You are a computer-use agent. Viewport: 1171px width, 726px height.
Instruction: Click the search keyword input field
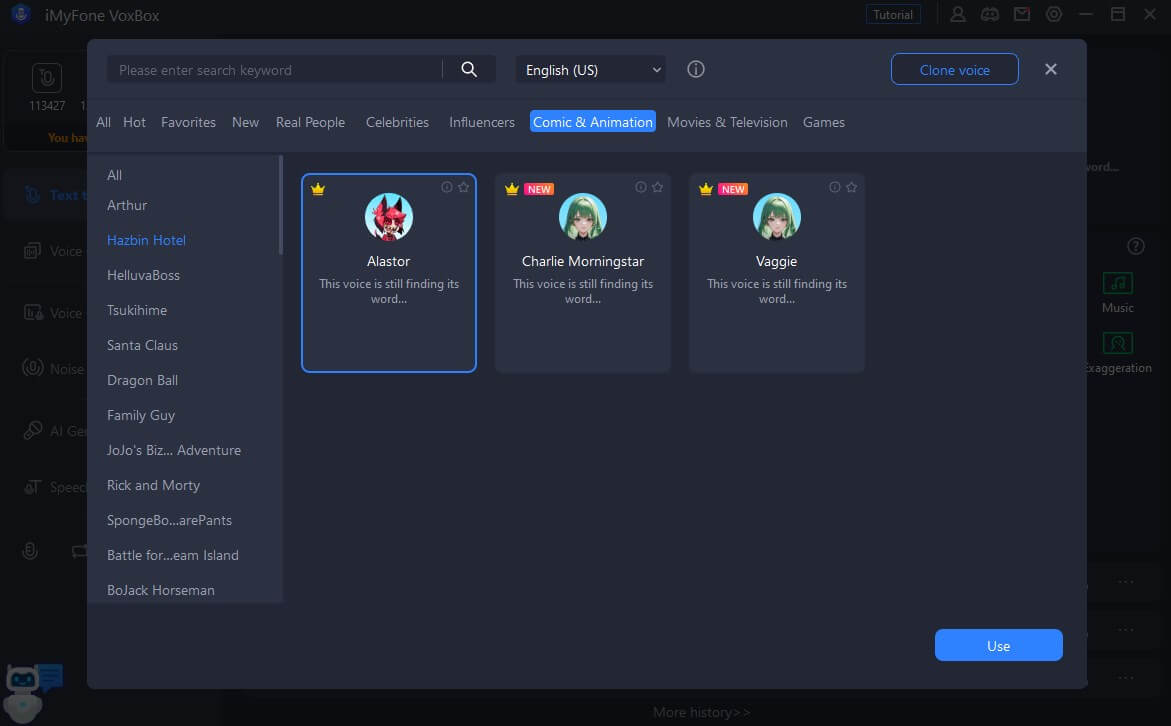tap(270, 69)
